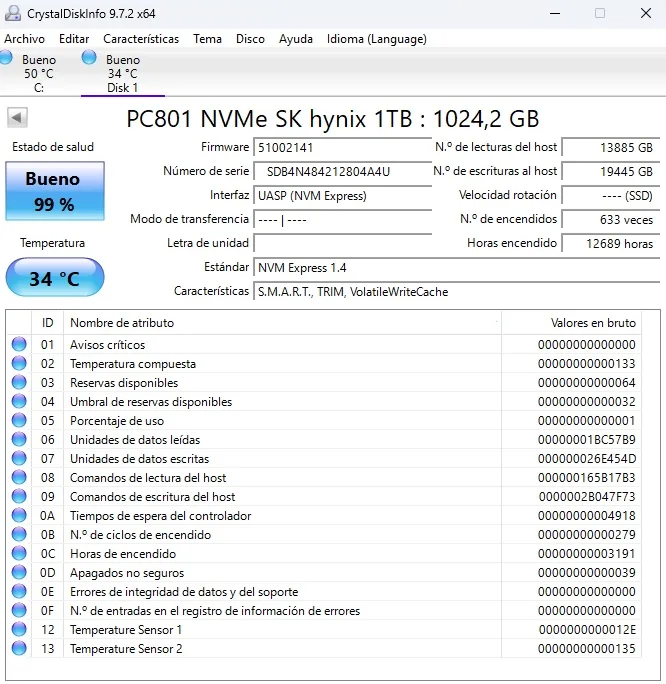The height and width of the screenshot is (684, 666).
Task: Select the Disk 1 drive tab
Action: click(x=123, y=72)
